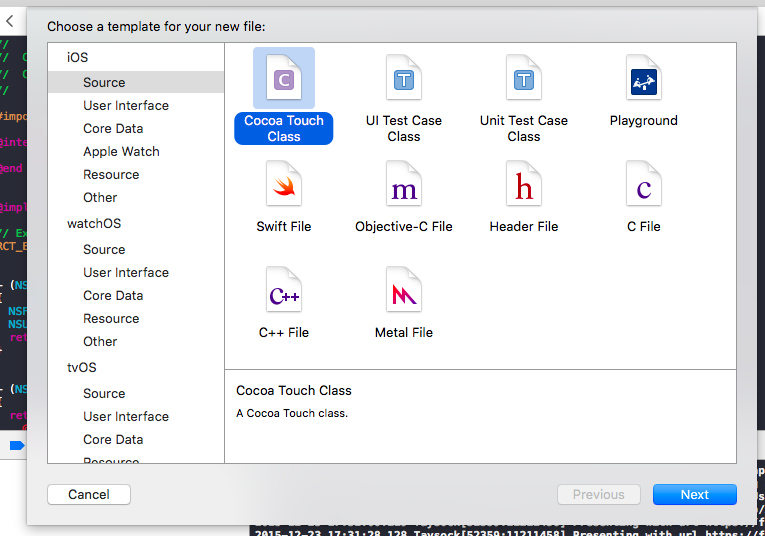Screen dimensions: 765x536
Task: Choose the C File template icon
Action: [643, 185]
